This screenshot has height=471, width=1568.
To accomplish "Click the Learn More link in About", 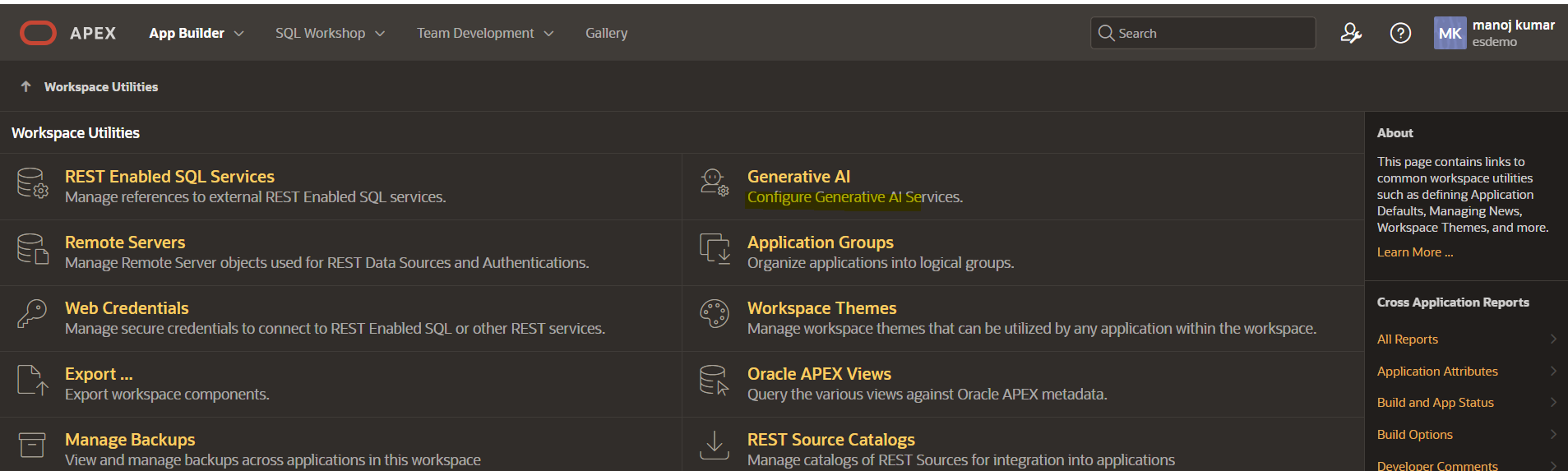I will 1414,252.
